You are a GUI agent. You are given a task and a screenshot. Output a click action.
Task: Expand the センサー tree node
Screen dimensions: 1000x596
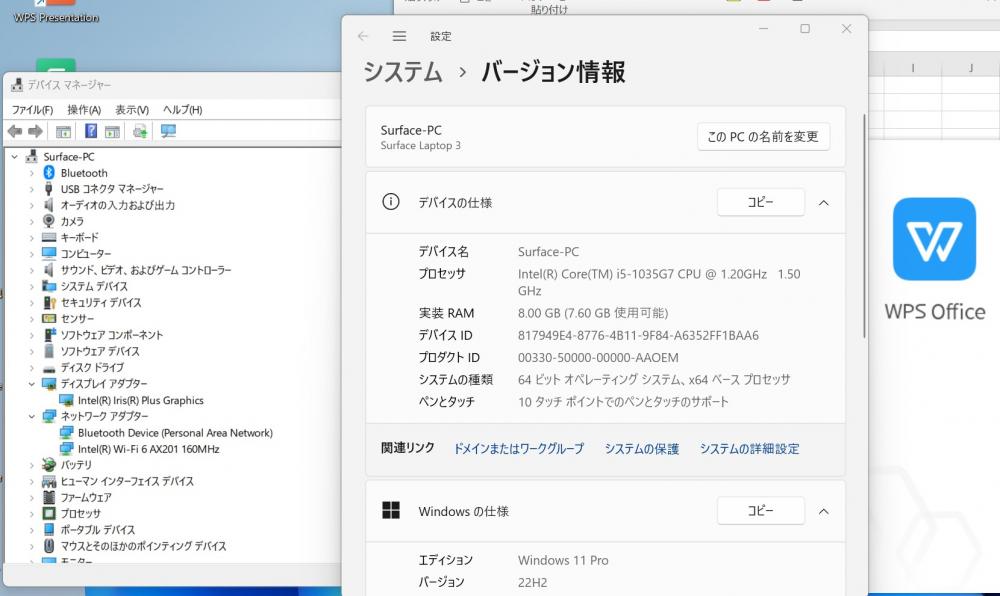tap(31, 319)
